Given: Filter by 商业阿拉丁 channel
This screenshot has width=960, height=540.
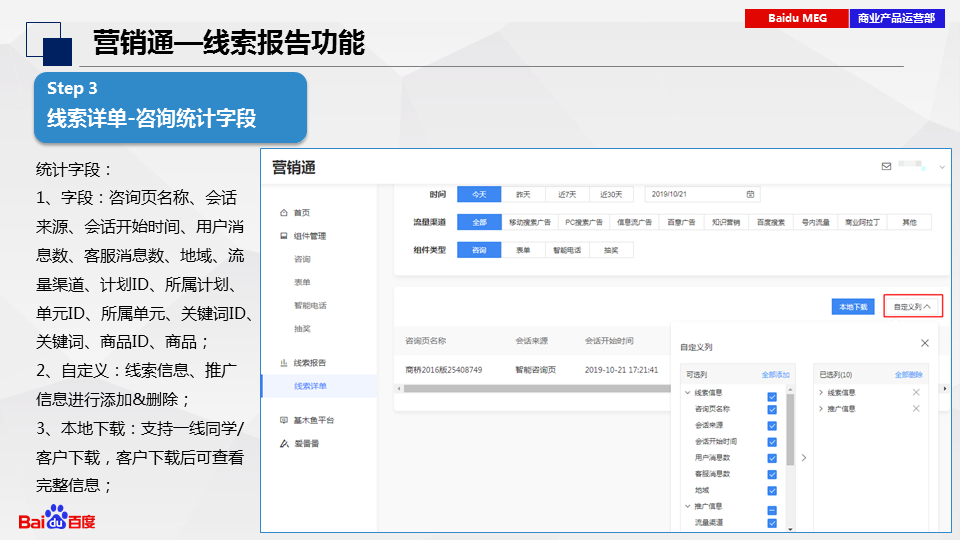Looking at the screenshot, I should (863, 222).
